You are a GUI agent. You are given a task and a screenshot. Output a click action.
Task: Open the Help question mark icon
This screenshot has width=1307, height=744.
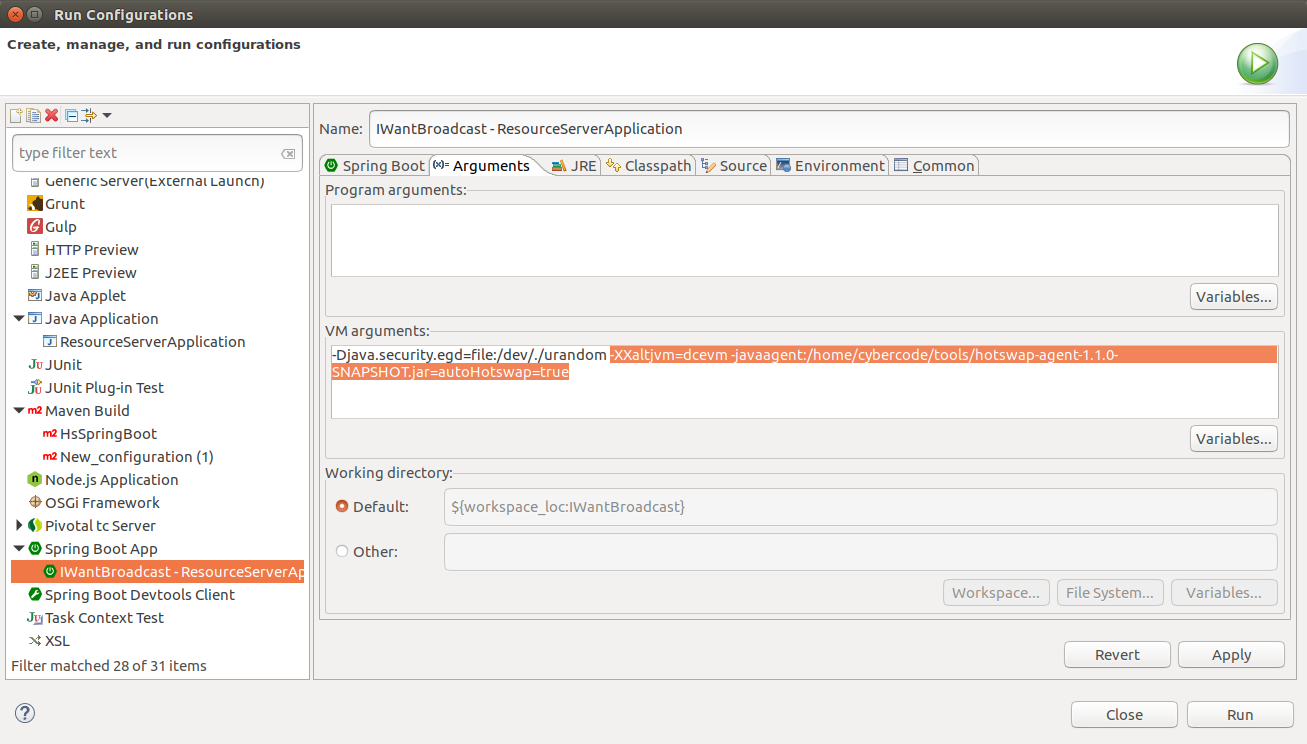pos(25,713)
